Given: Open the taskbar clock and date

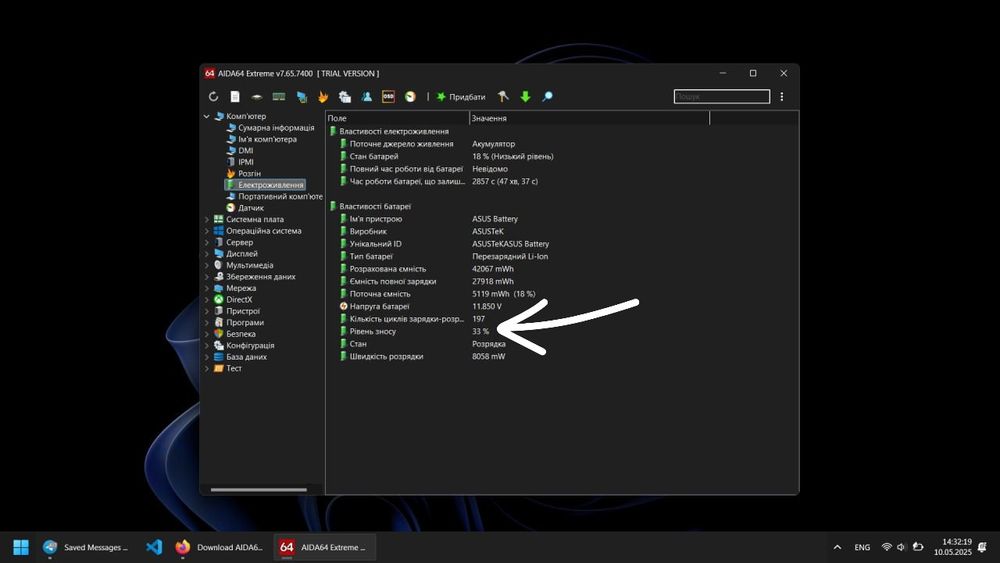Looking at the screenshot, I should pyautogui.click(x=953, y=547).
